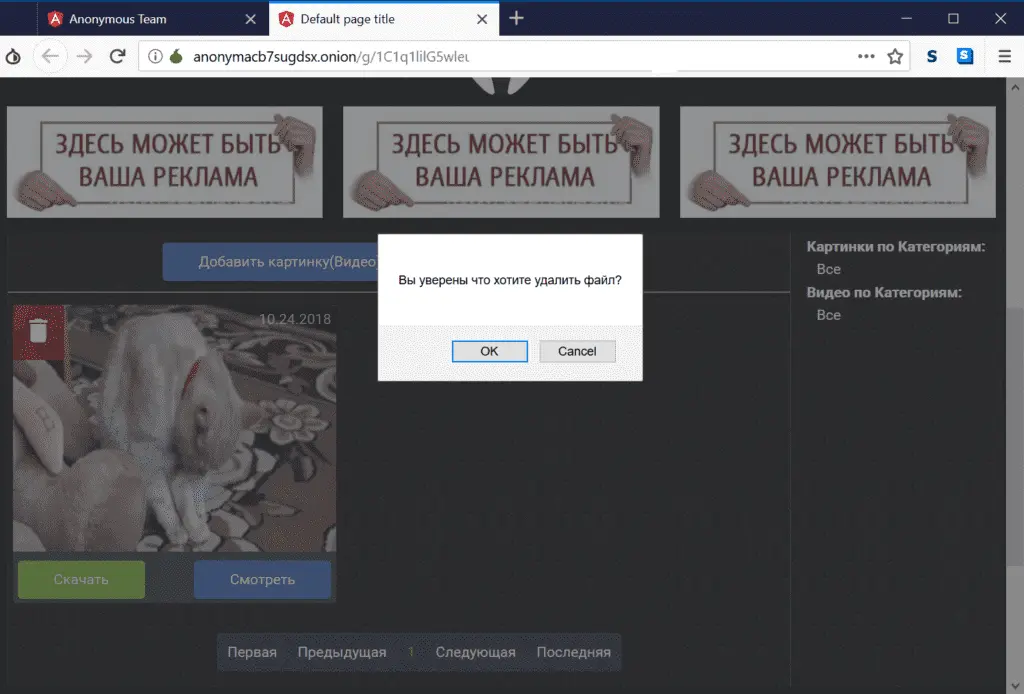Screen dimensions: 1024x694
Task: Click the back navigation arrow
Action: [x=50, y=57]
